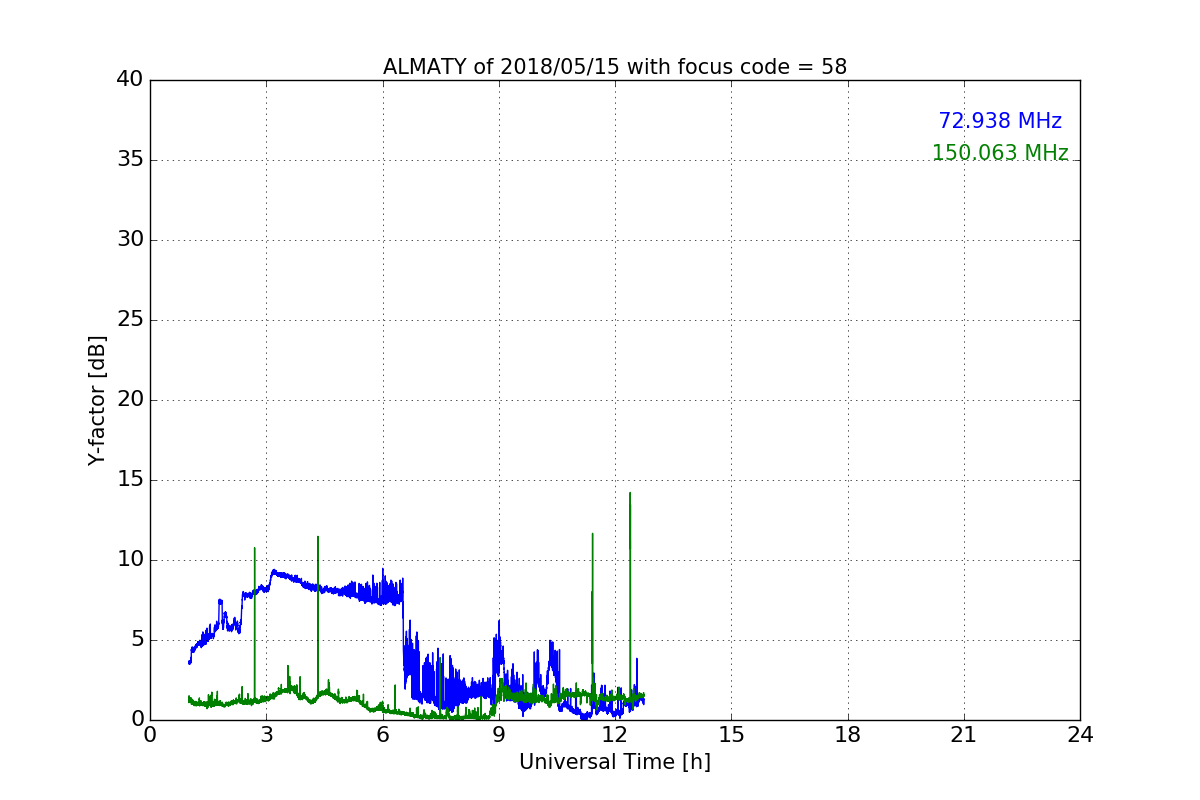Click x-axis tick label 6
1200x800 pixels.
383,735
